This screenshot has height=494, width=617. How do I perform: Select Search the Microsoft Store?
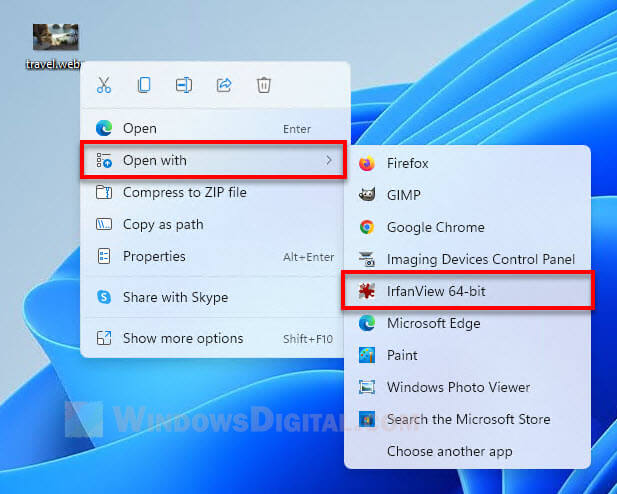467,419
